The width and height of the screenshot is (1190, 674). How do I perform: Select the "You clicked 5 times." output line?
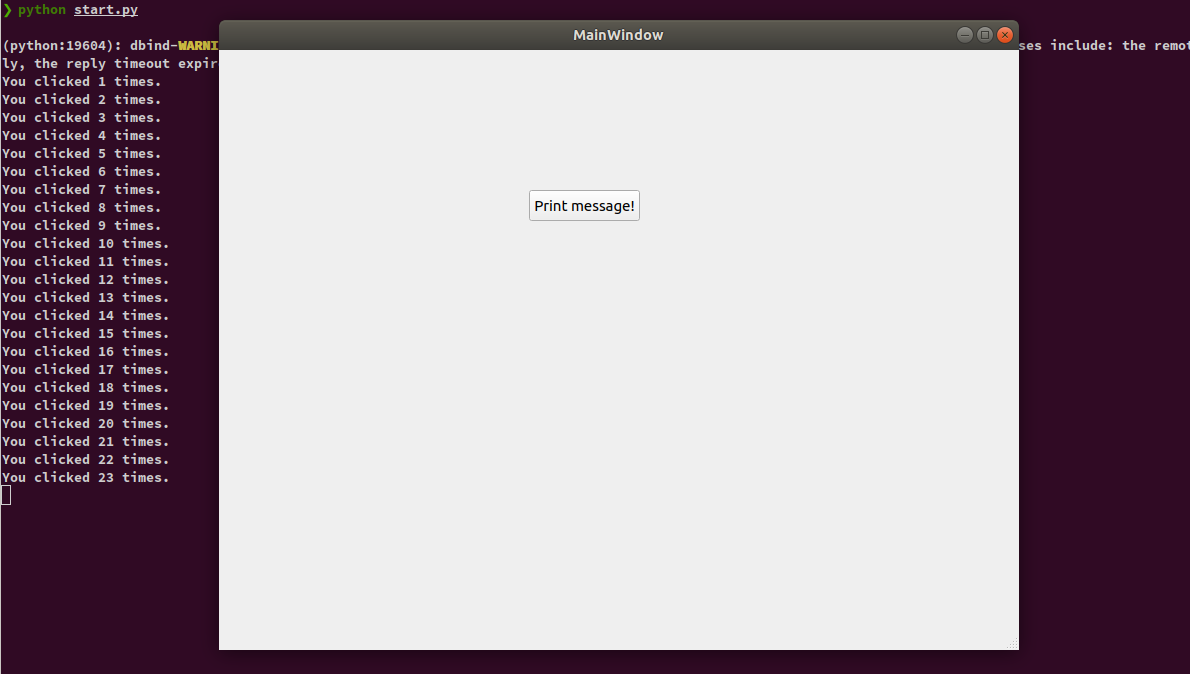click(x=81, y=154)
